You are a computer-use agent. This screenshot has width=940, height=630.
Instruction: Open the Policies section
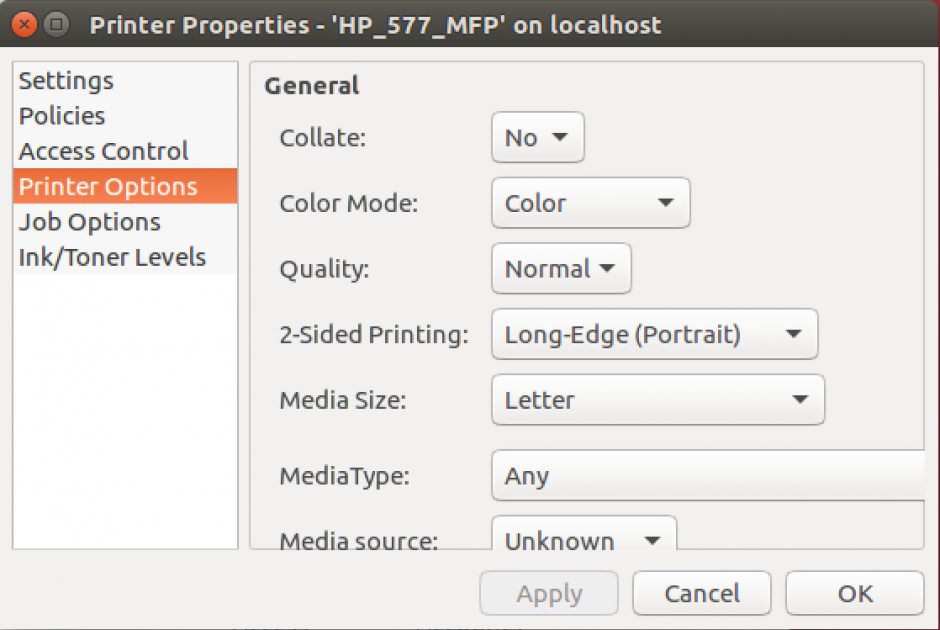61,115
